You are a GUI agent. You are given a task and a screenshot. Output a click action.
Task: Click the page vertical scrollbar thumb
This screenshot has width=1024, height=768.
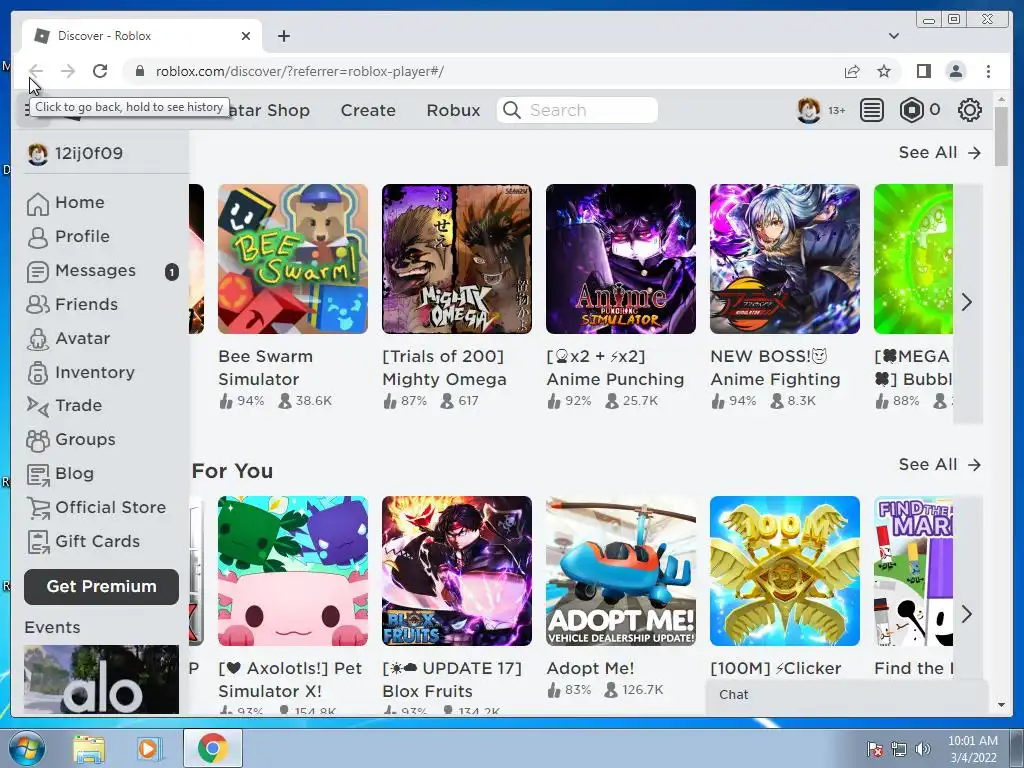click(1001, 136)
